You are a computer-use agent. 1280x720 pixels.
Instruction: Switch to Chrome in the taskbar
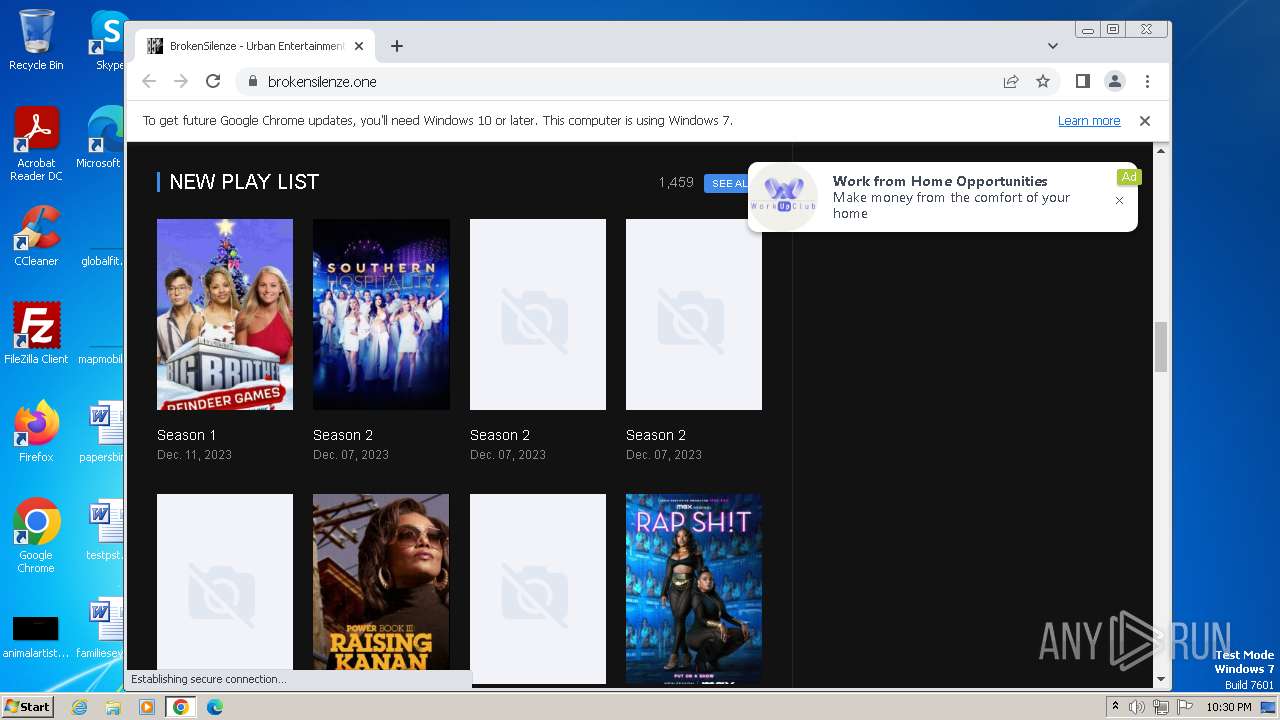click(x=181, y=707)
